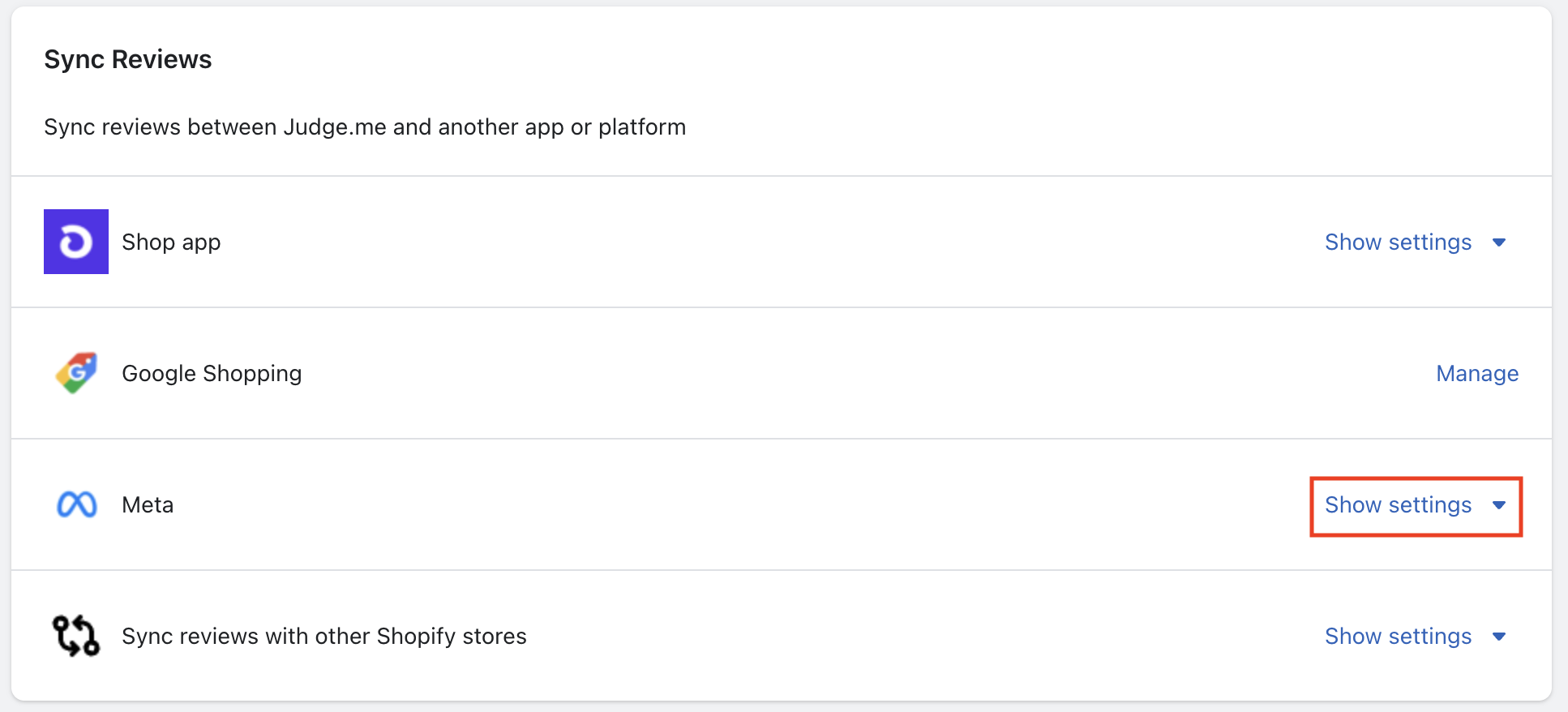Expand Shop app settings using its arrow
The image size is (1568, 712).
1499,242
